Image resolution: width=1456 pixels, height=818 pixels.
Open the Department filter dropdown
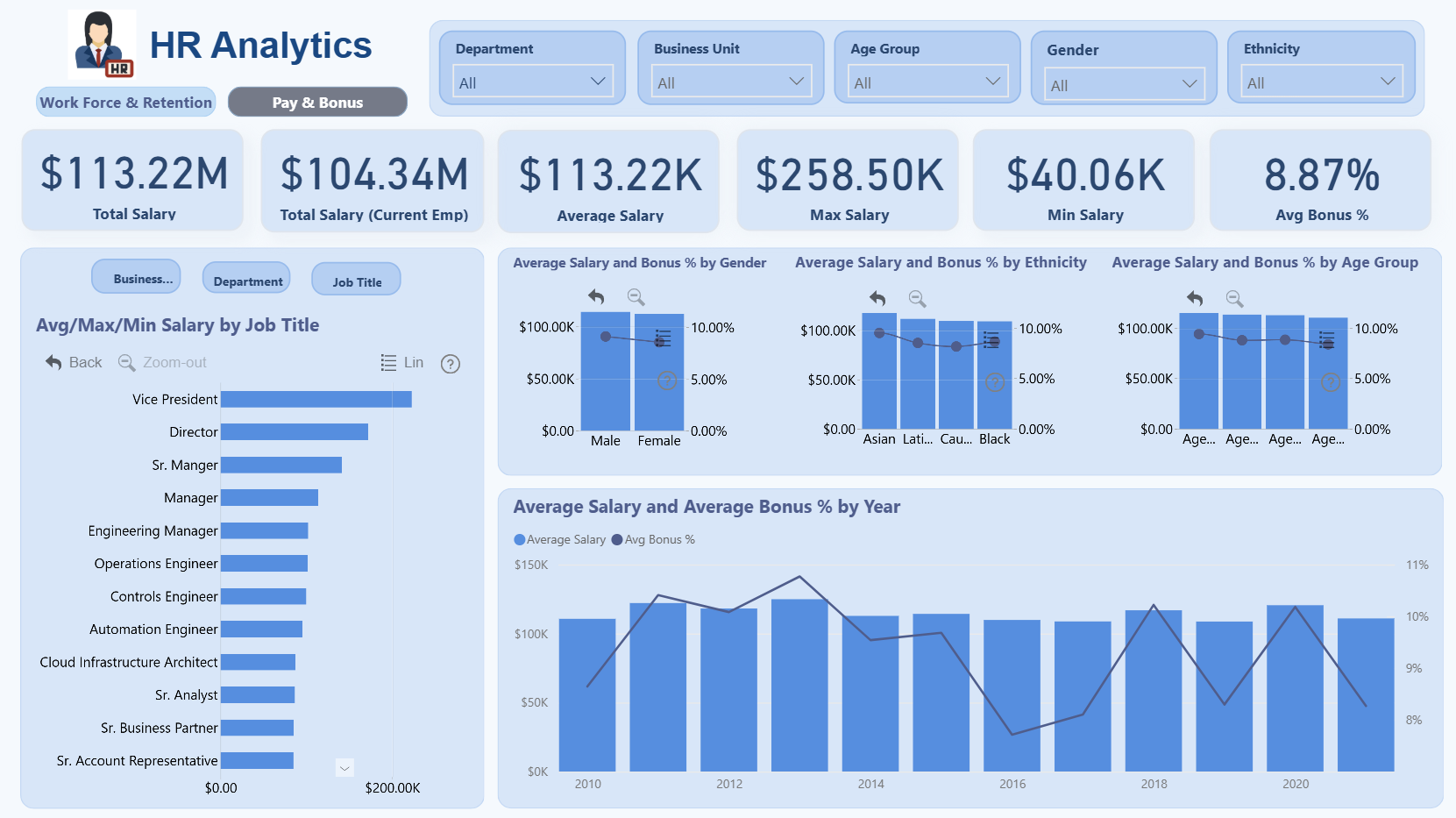[532, 82]
